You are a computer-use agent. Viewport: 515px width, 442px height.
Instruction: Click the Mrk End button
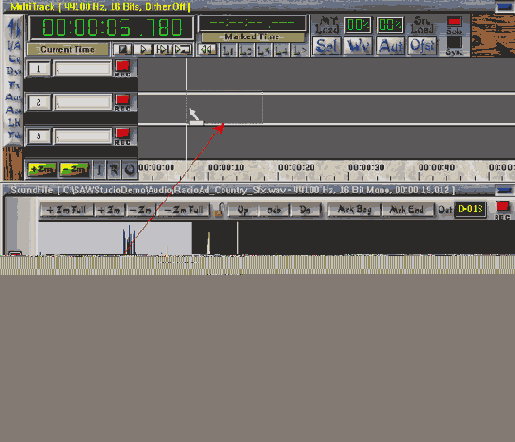pyautogui.click(x=407, y=210)
